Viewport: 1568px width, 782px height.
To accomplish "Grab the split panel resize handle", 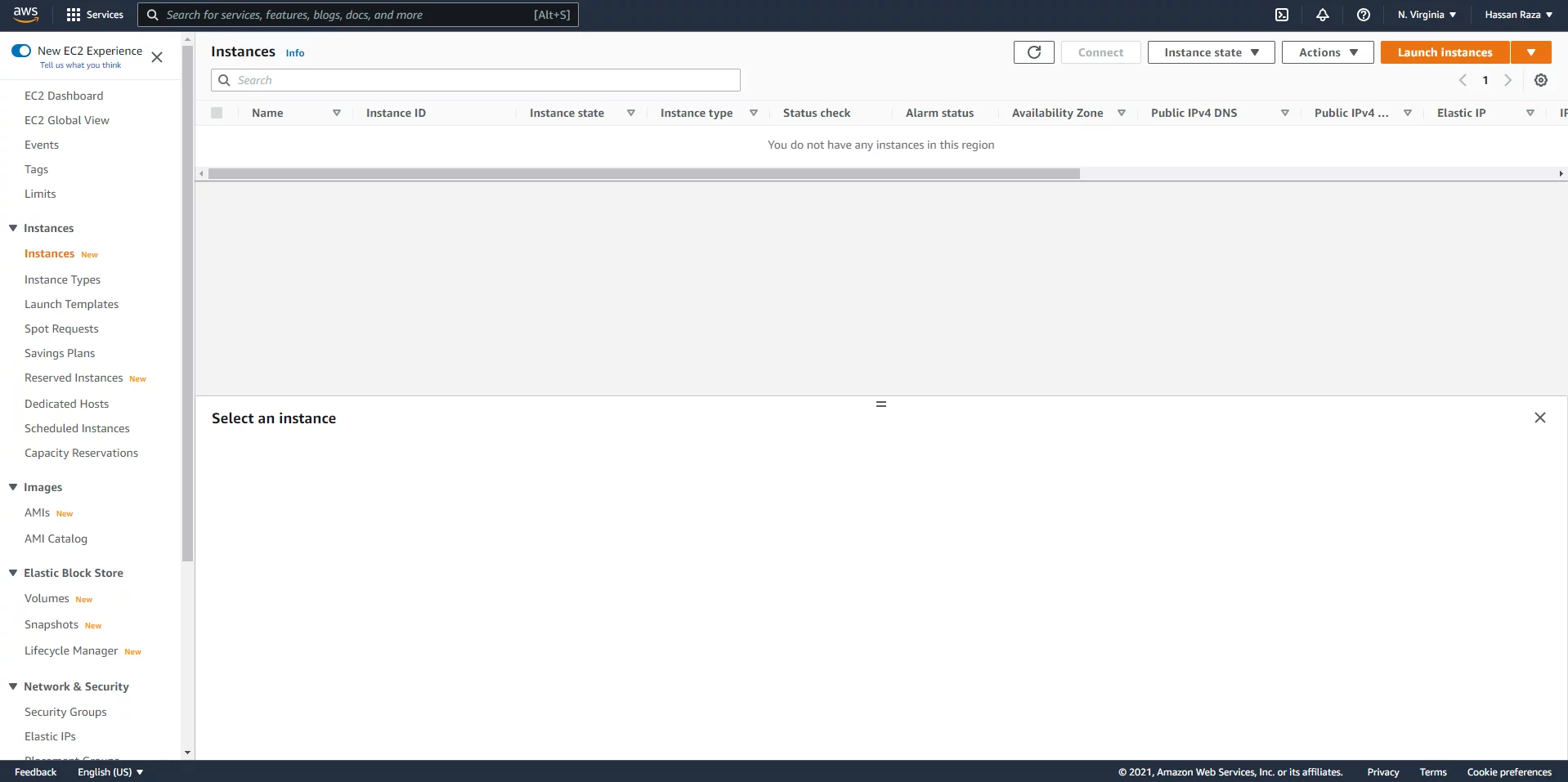I will tap(881, 404).
